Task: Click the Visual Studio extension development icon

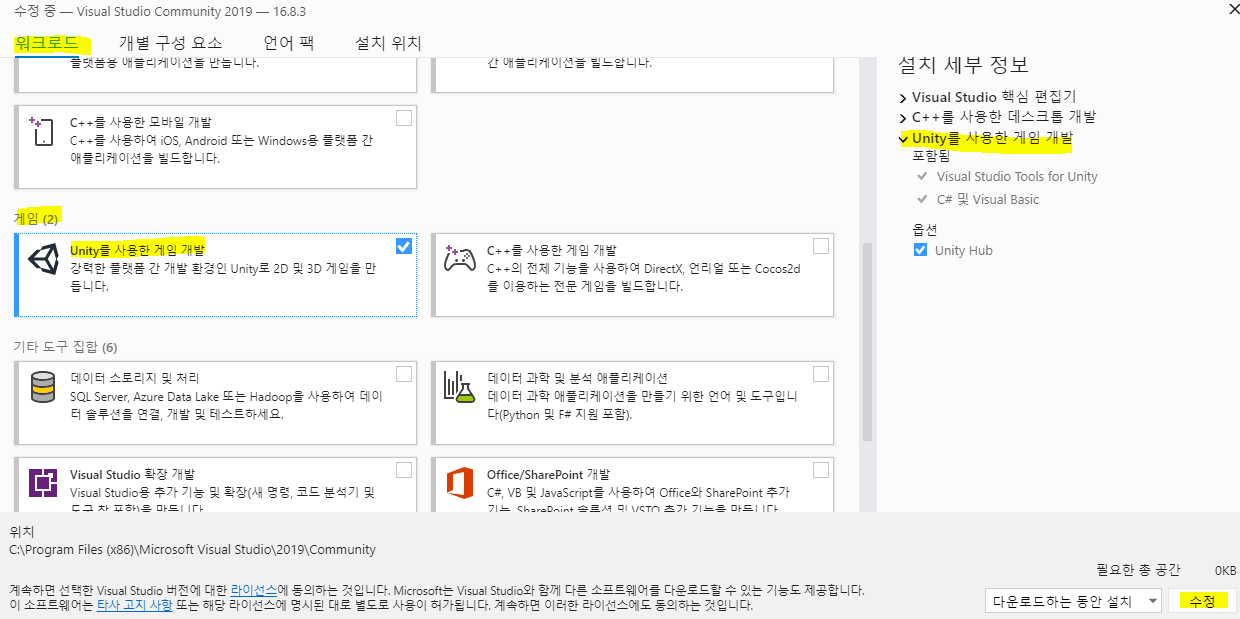Action: (43, 484)
